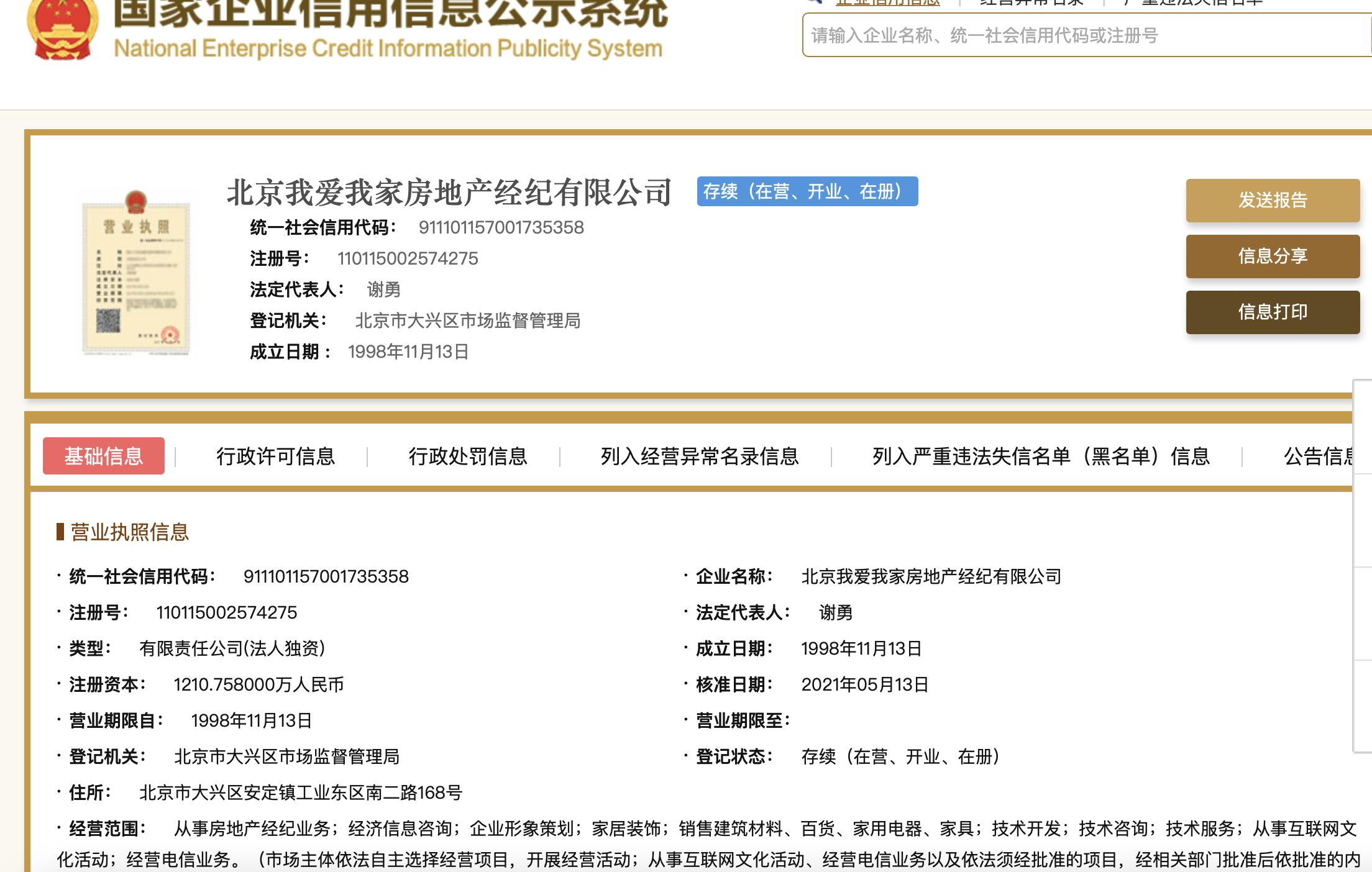Open the 列入经营异常名录信息 tab
The image size is (1372, 872).
tap(699, 456)
